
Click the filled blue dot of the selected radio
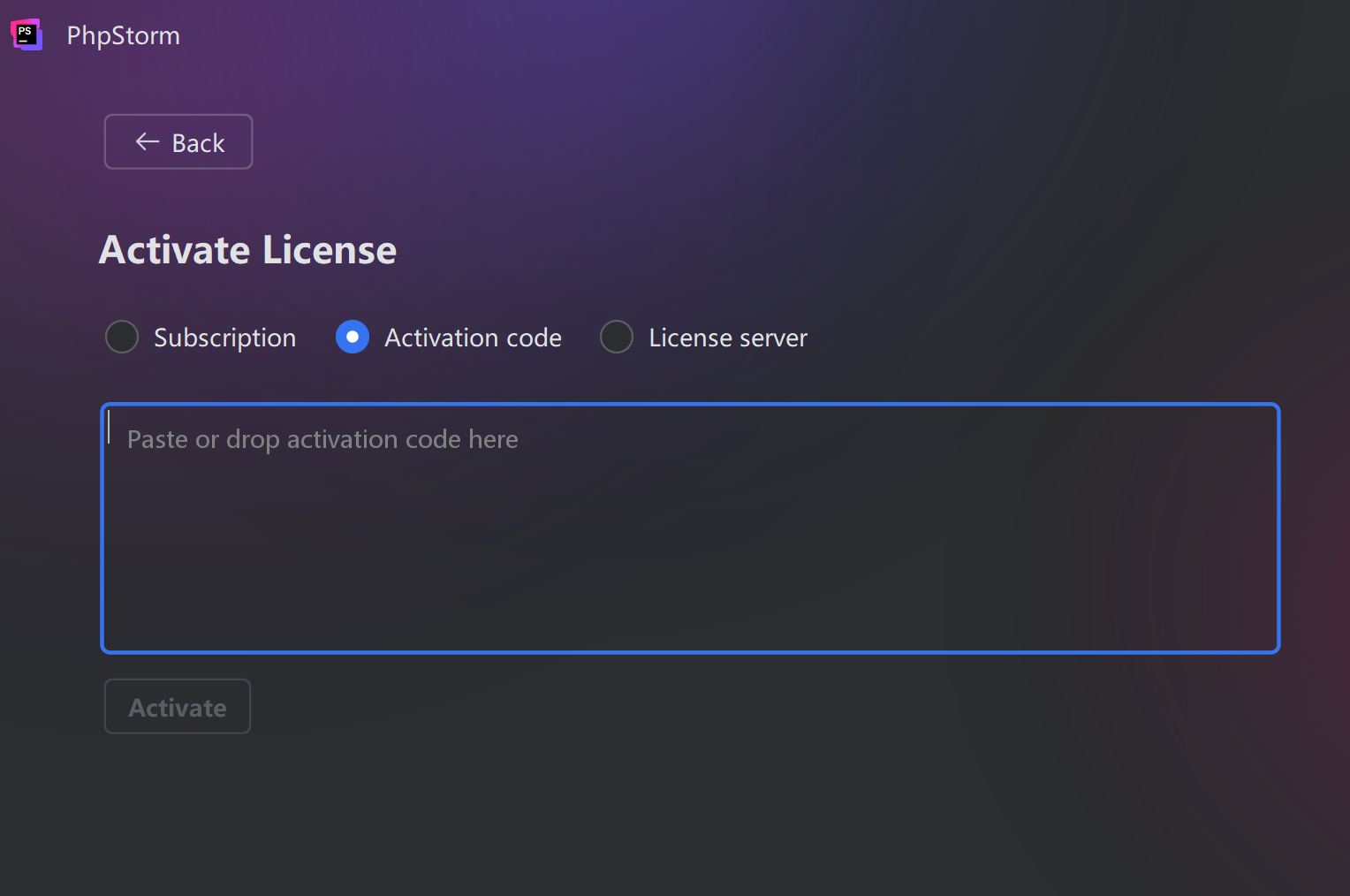pos(353,337)
